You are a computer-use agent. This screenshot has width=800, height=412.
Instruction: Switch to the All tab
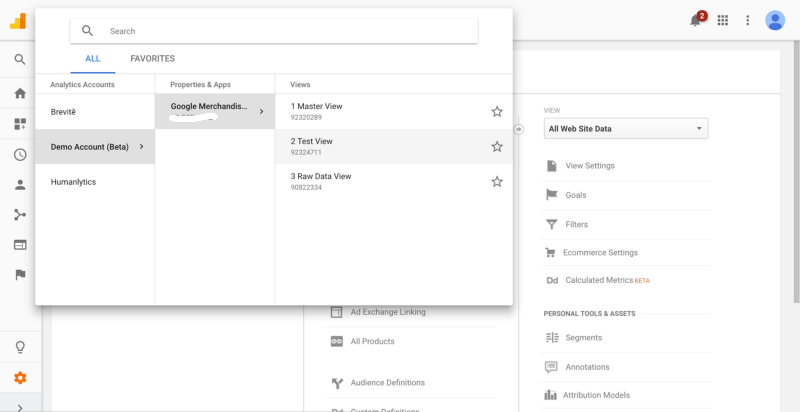point(93,59)
